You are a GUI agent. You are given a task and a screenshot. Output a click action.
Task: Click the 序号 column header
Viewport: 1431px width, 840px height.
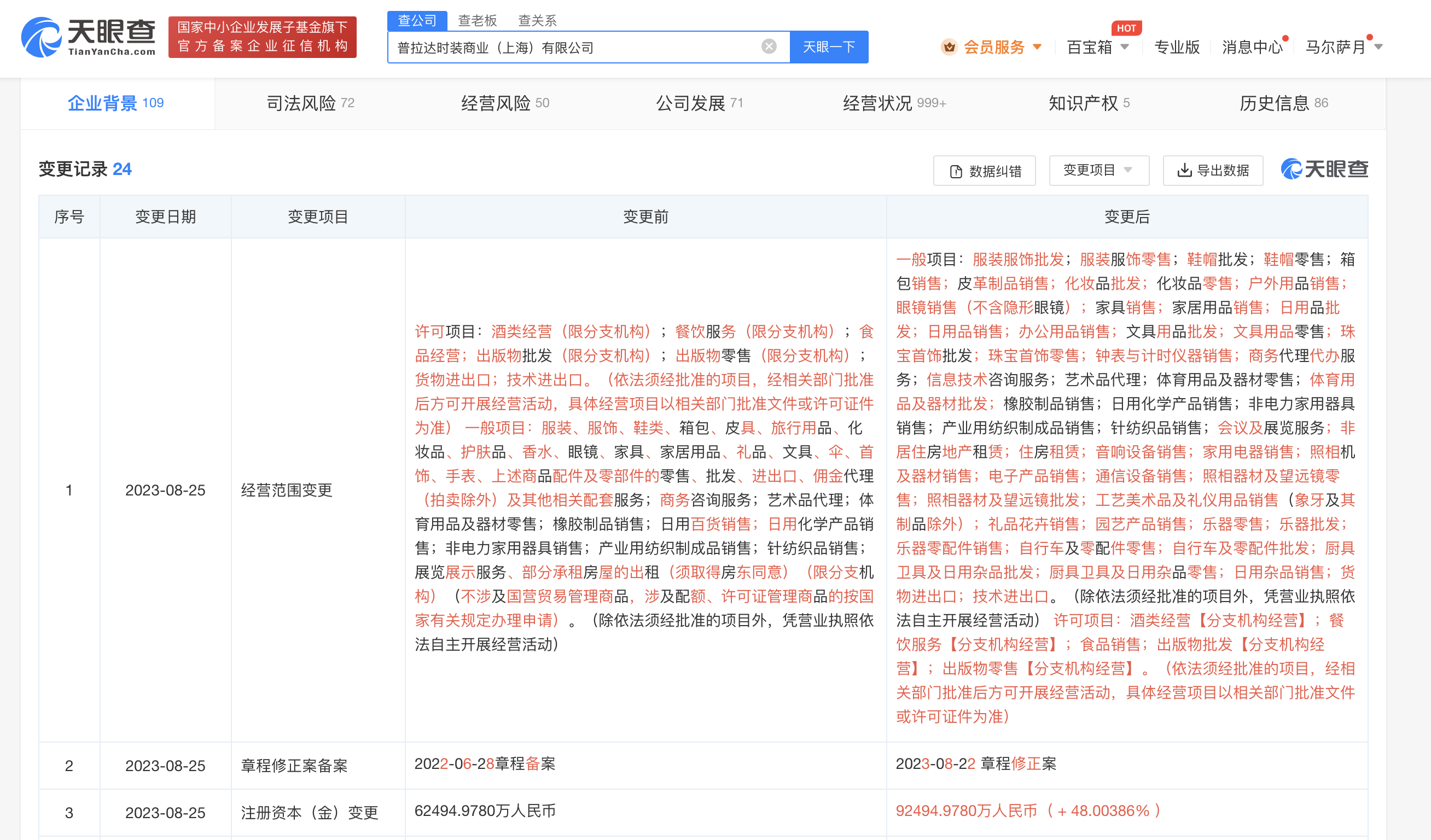coord(69,216)
